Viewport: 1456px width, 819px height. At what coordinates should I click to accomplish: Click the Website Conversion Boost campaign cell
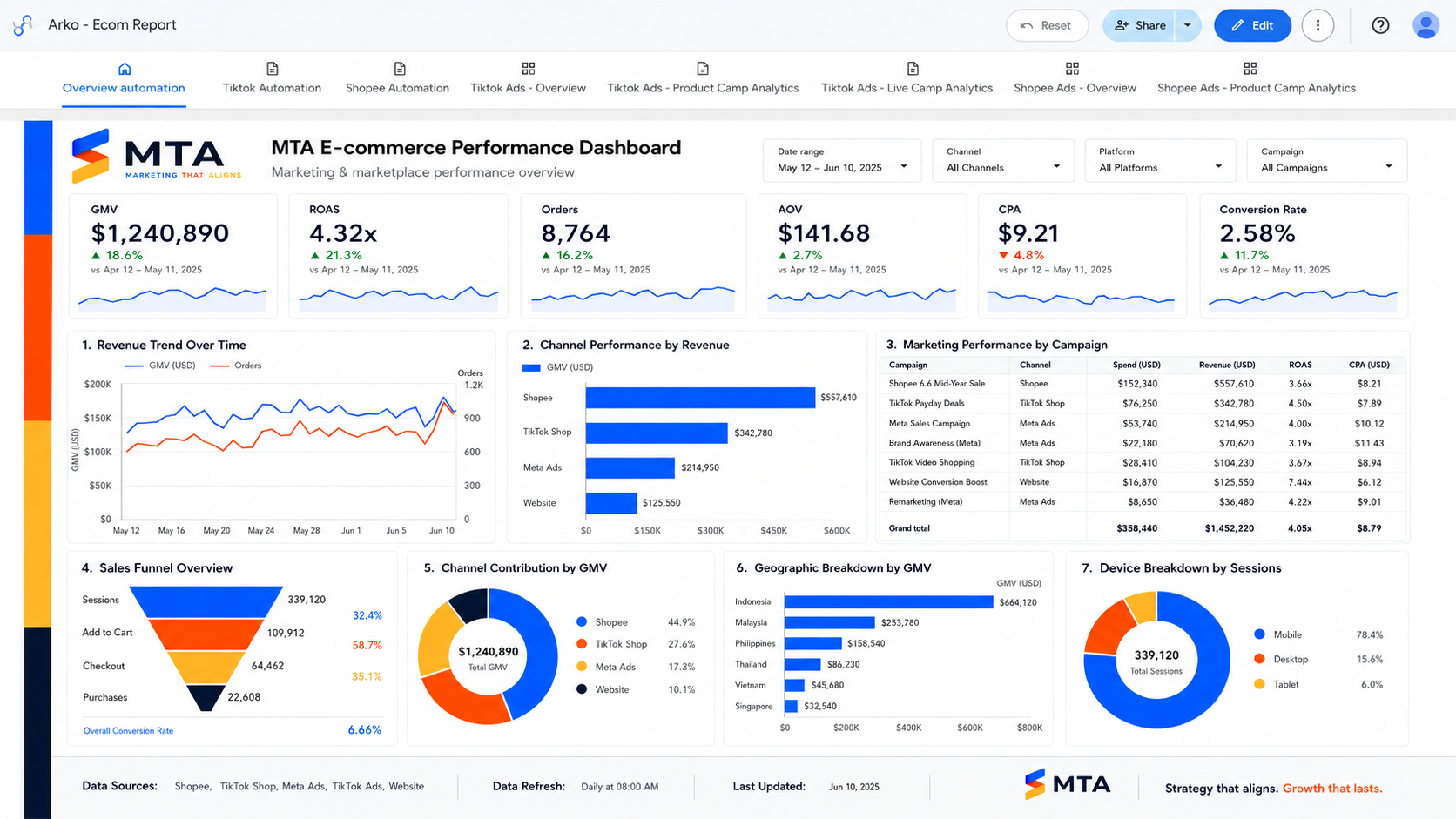pyautogui.click(x=938, y=482)
